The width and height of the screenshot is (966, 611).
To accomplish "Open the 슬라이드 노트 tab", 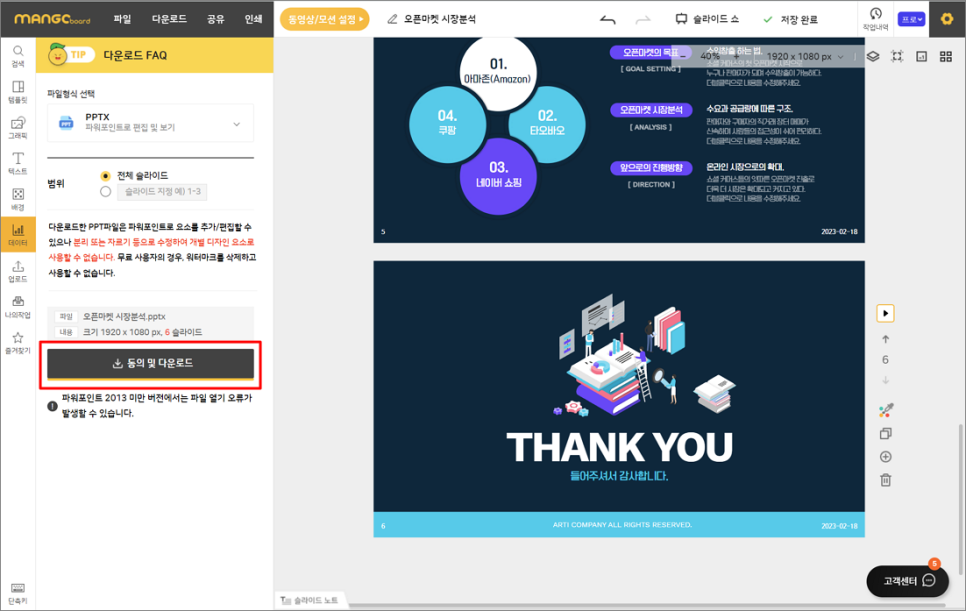I will pos(310,600).
